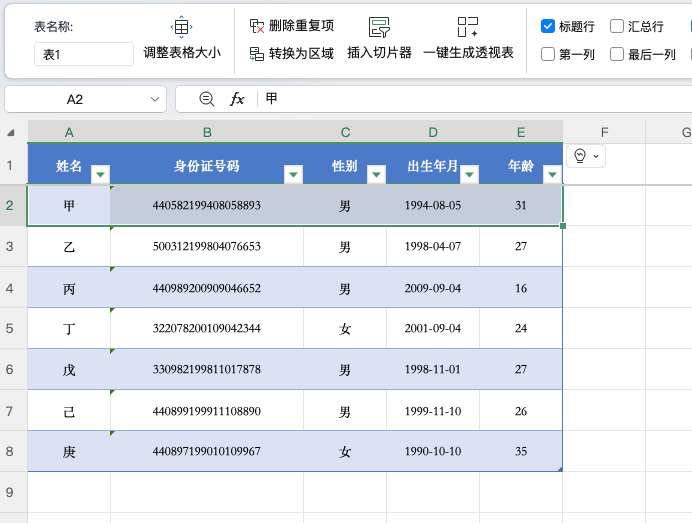This screenshot has width=692, height=523.
Task: Click ID cell 330982199811017878
Action: [x=207, y=369]
